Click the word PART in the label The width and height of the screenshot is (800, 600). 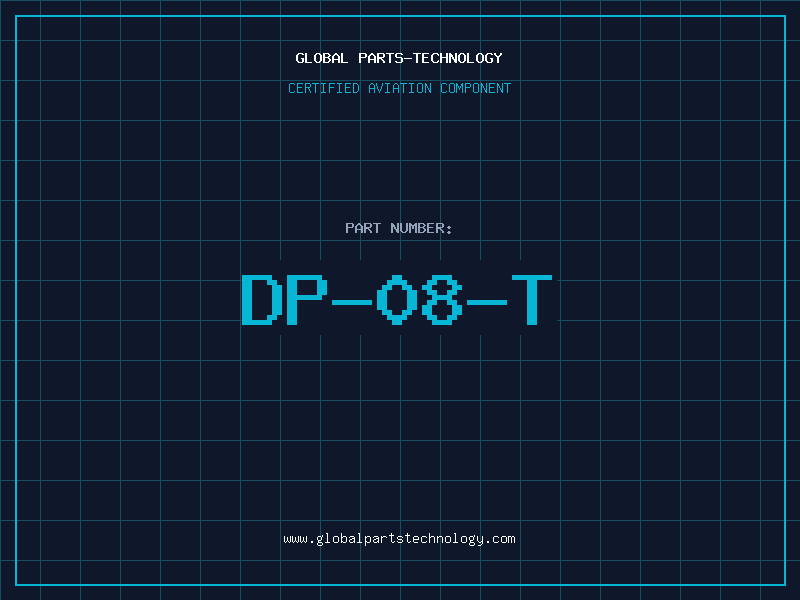tap(363, 228)
